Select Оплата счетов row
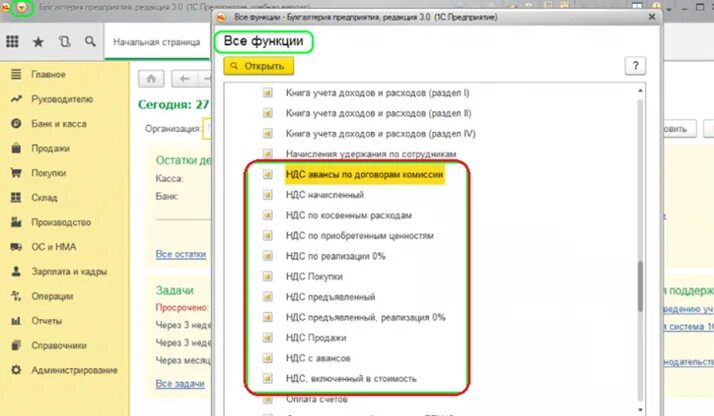The width and height of the screenshot is (714, 416). click(x=316, y=399)
